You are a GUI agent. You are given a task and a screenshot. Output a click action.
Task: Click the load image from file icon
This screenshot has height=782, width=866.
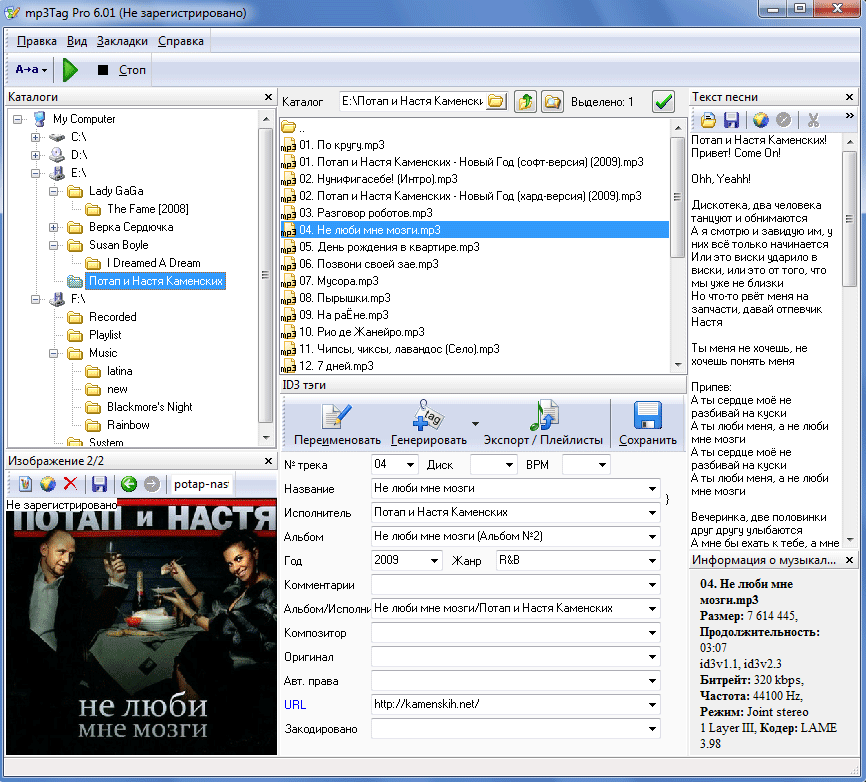[x=25, y=484]
